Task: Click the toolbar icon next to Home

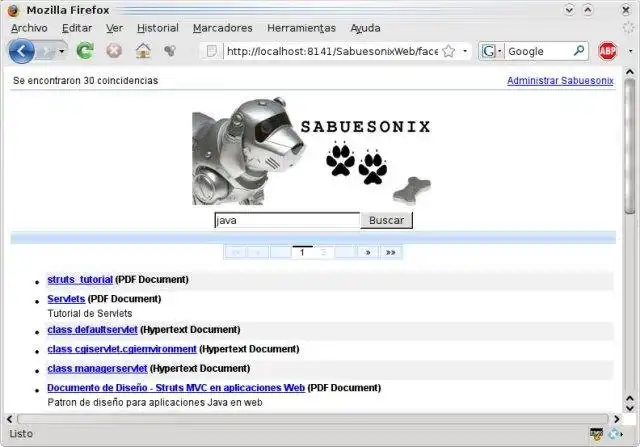Action: [170, 51]
